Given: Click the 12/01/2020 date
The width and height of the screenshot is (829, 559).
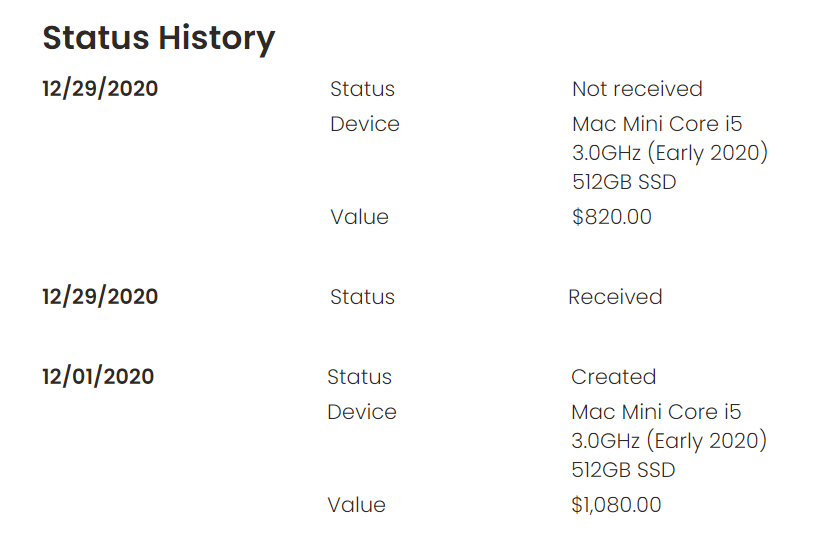Looking at the screenshot, I should tap(98, 377).
